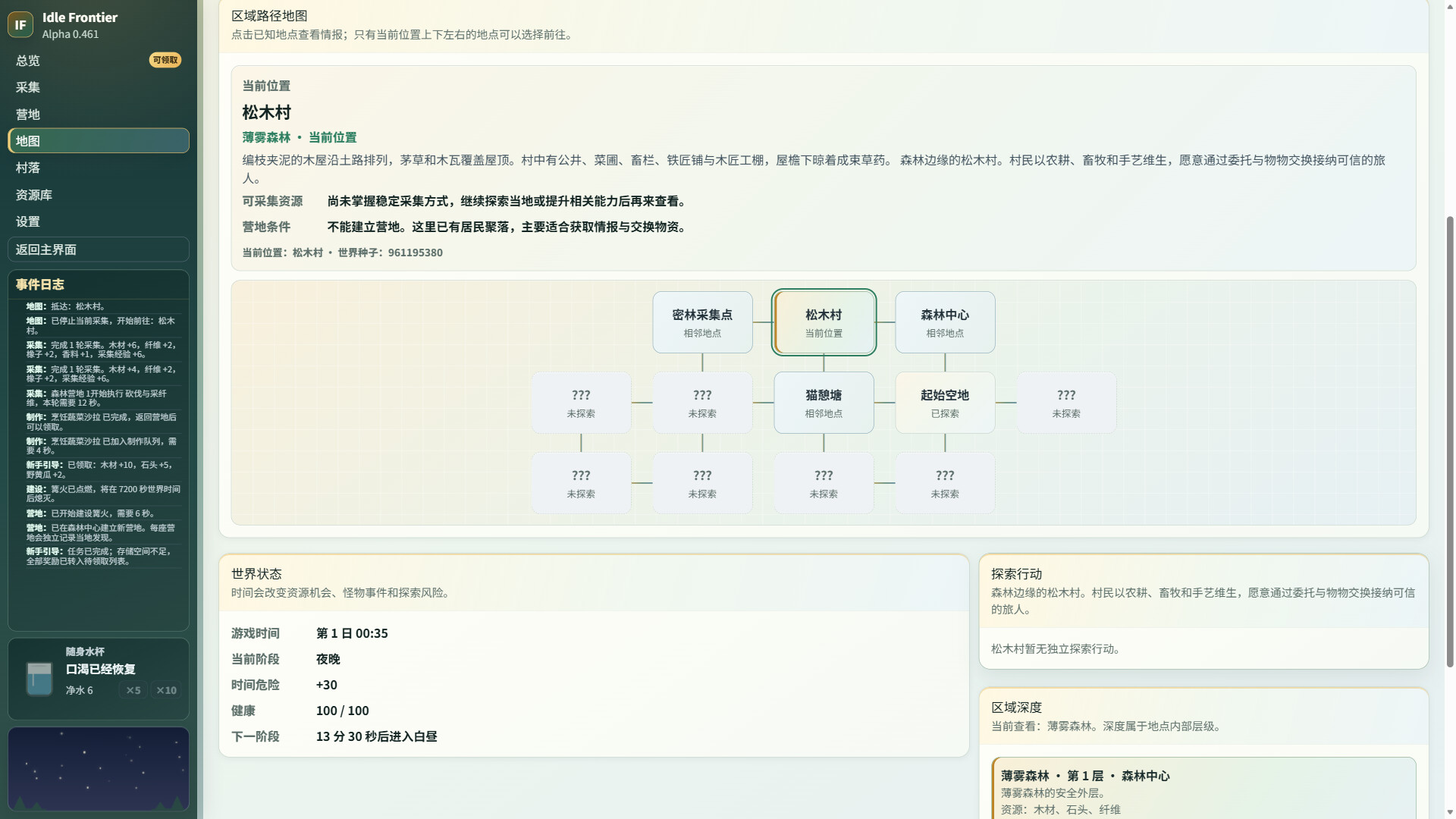Select the 密林采集点 map node

702,322
